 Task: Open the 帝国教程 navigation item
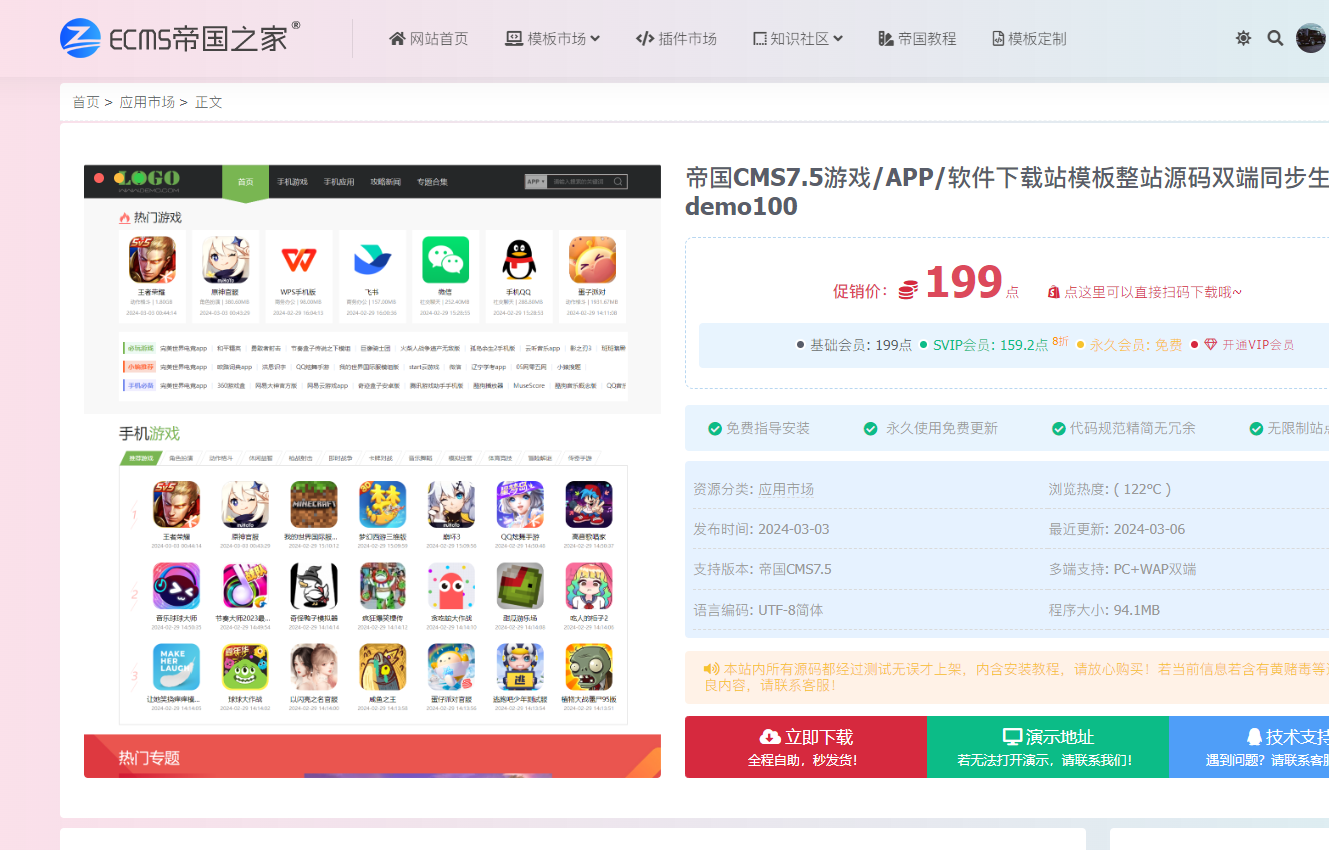pos(917,38)
